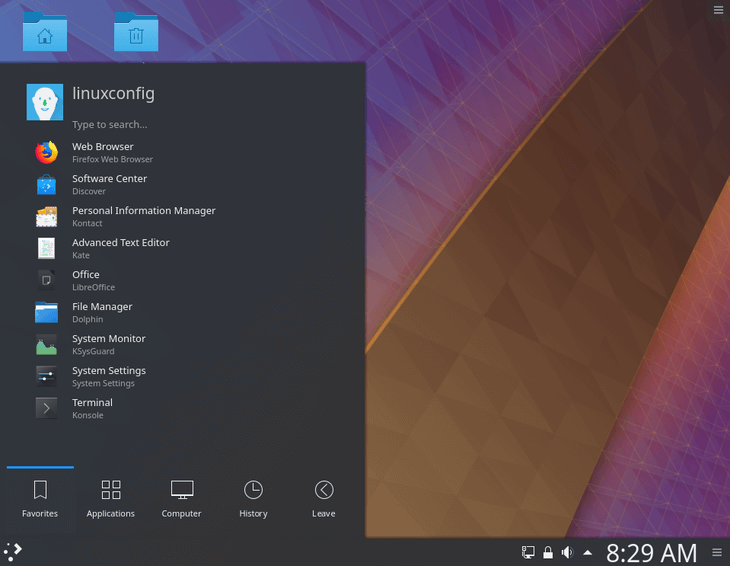
Task: Select 'Advanced Text Editor' label
Action: click(x=121, y=243)
